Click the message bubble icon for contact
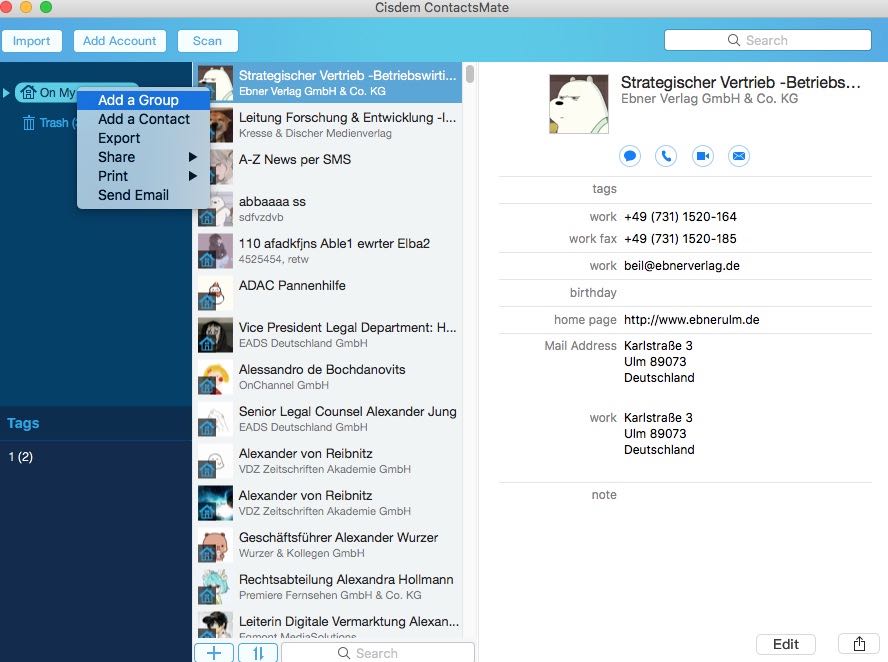 click(x=630, y=156)
